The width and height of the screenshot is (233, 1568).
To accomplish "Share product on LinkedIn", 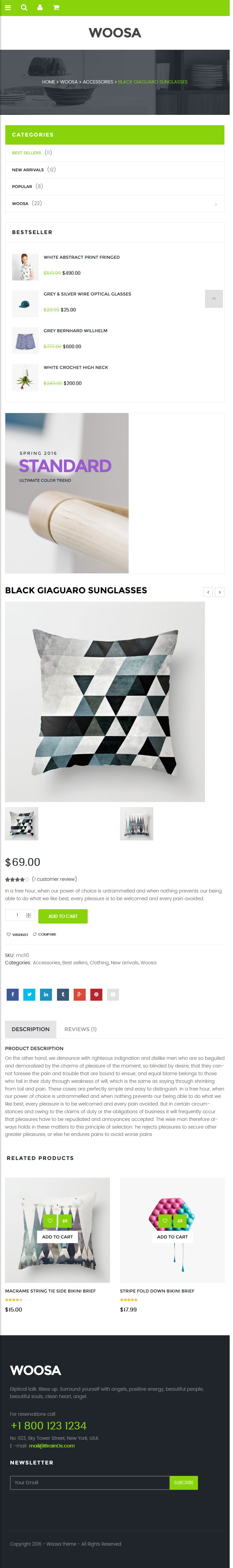I will [46, 995].
